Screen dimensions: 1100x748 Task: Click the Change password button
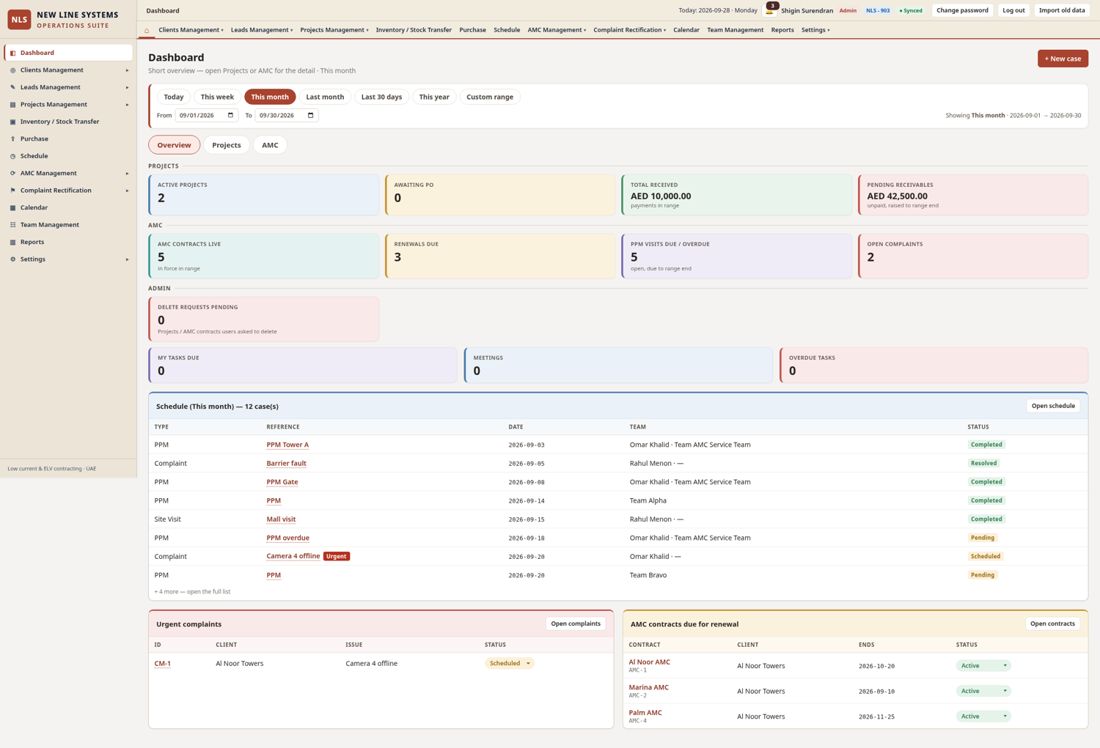point(962,11)
